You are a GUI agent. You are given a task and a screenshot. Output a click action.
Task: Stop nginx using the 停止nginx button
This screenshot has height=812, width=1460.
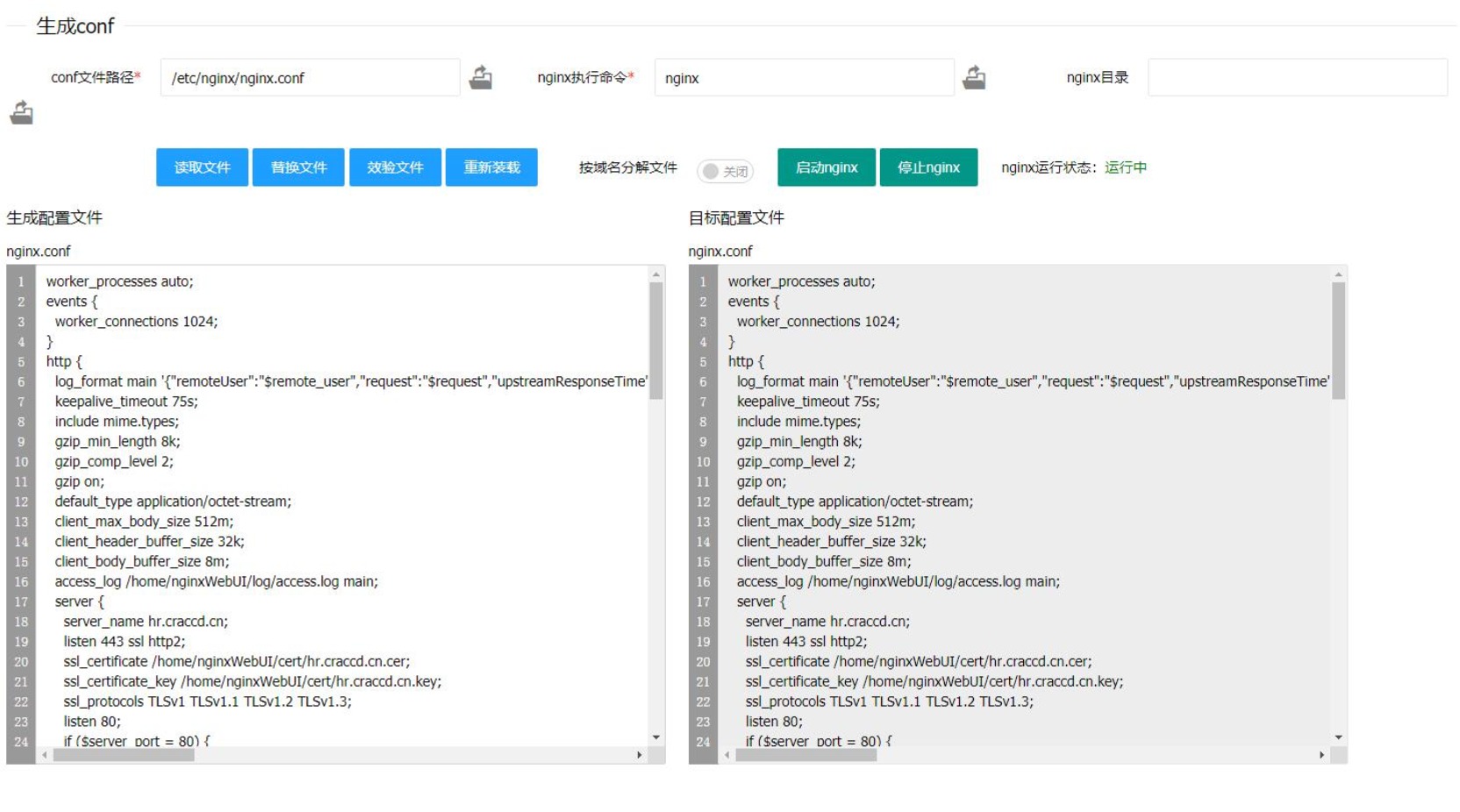click(x=928, y=167)
